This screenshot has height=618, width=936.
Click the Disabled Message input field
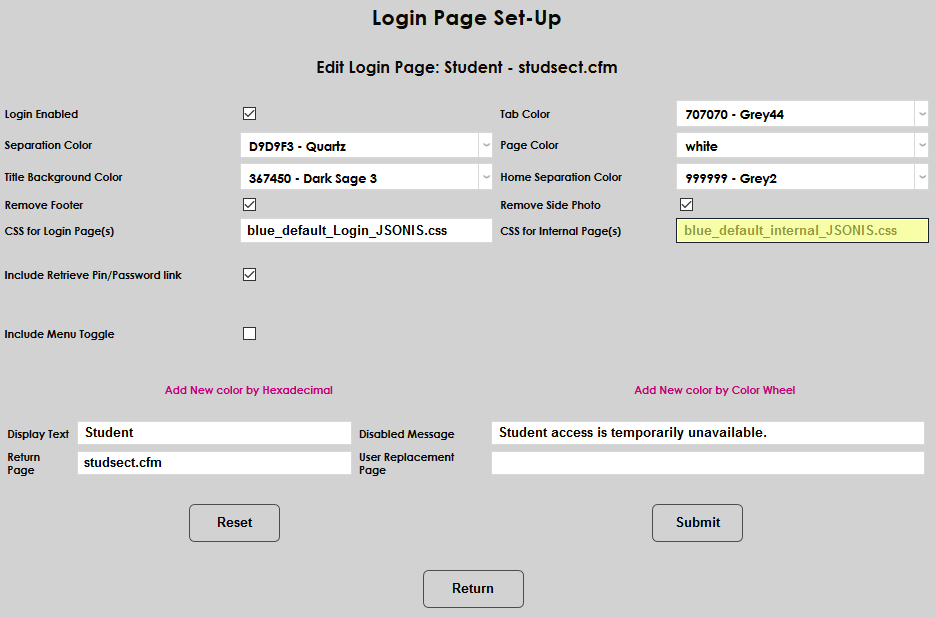[708, 433]
